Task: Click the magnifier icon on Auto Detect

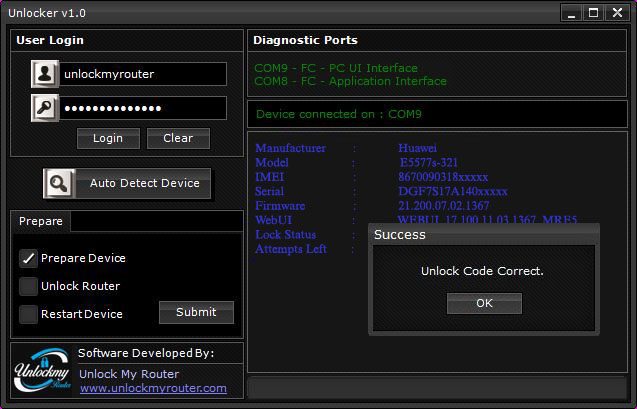Action: click(x=59, y=184)
